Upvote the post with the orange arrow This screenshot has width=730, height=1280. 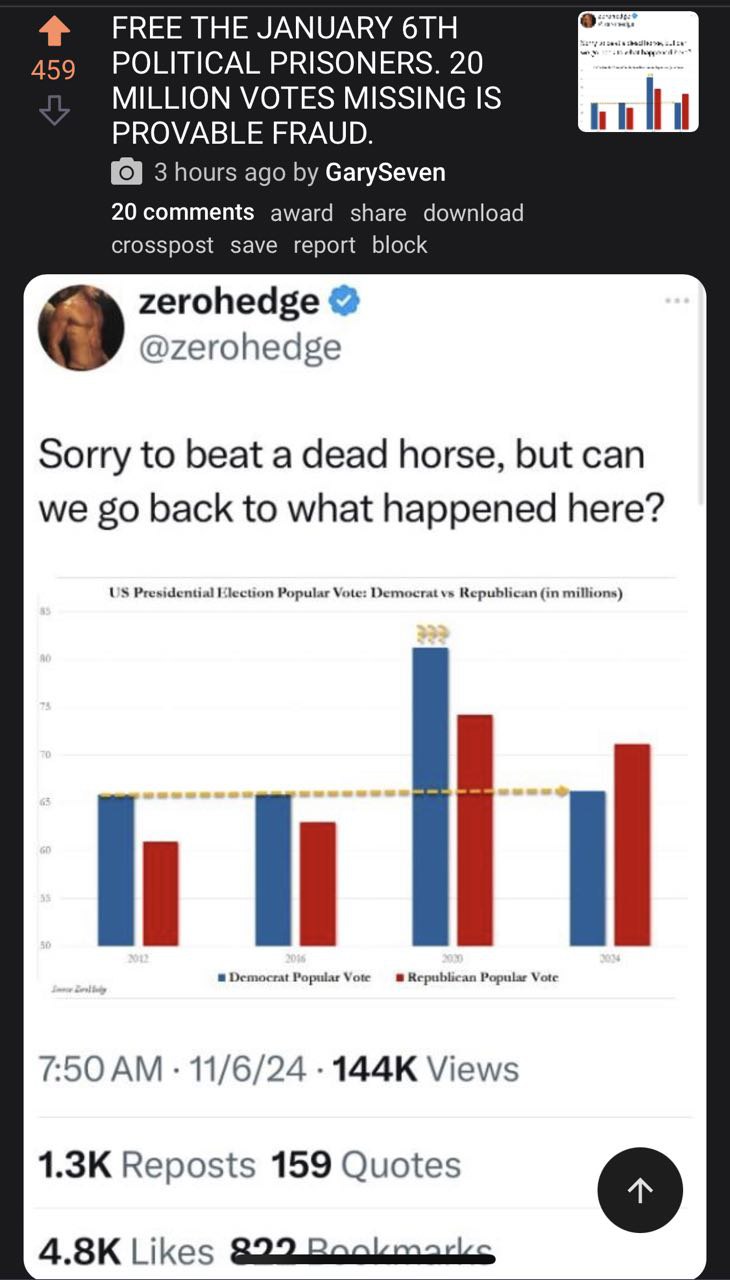pyautogui.click(x=53, y=32)
